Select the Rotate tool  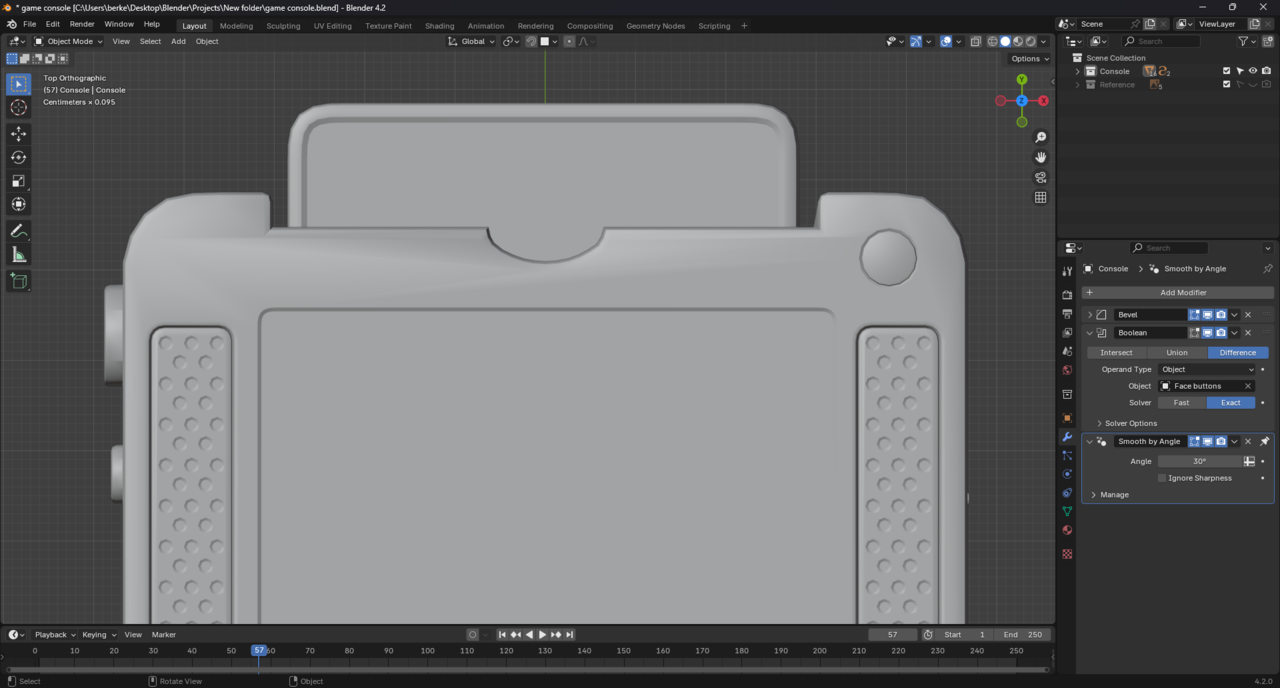point(18,157)
